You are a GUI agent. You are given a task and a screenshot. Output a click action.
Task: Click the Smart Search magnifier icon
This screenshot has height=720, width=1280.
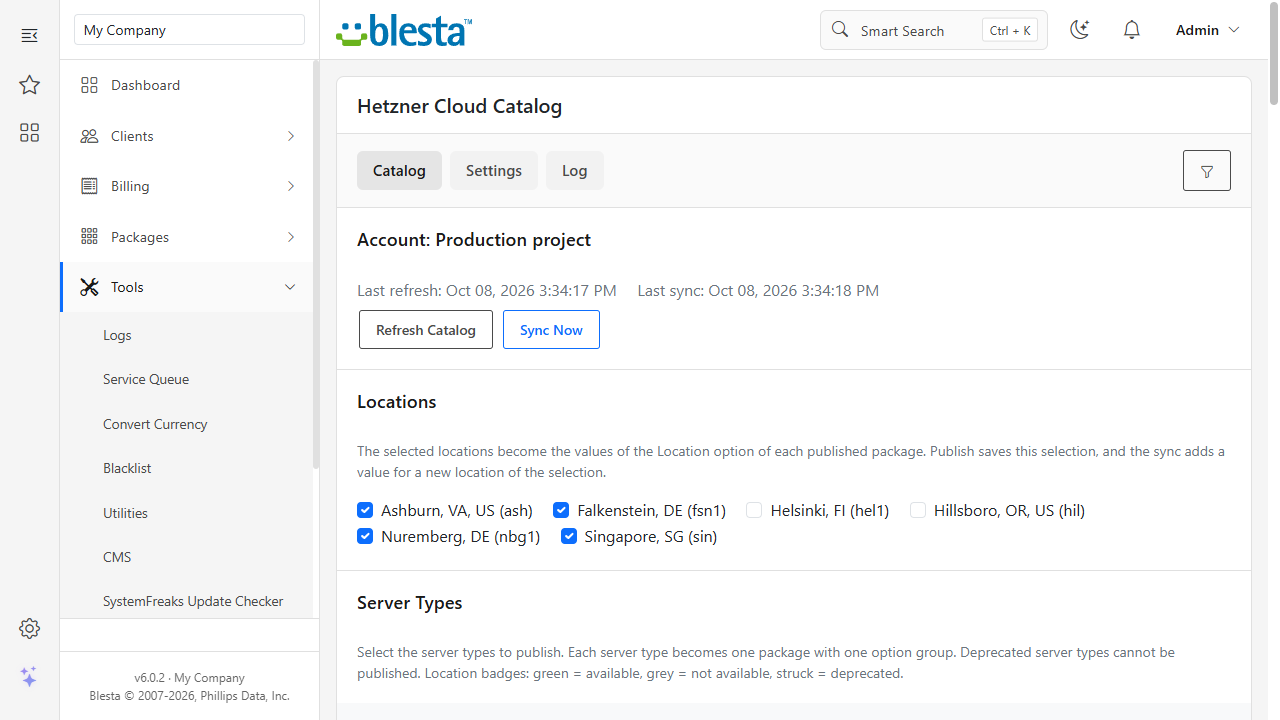(x=840, y=30)
